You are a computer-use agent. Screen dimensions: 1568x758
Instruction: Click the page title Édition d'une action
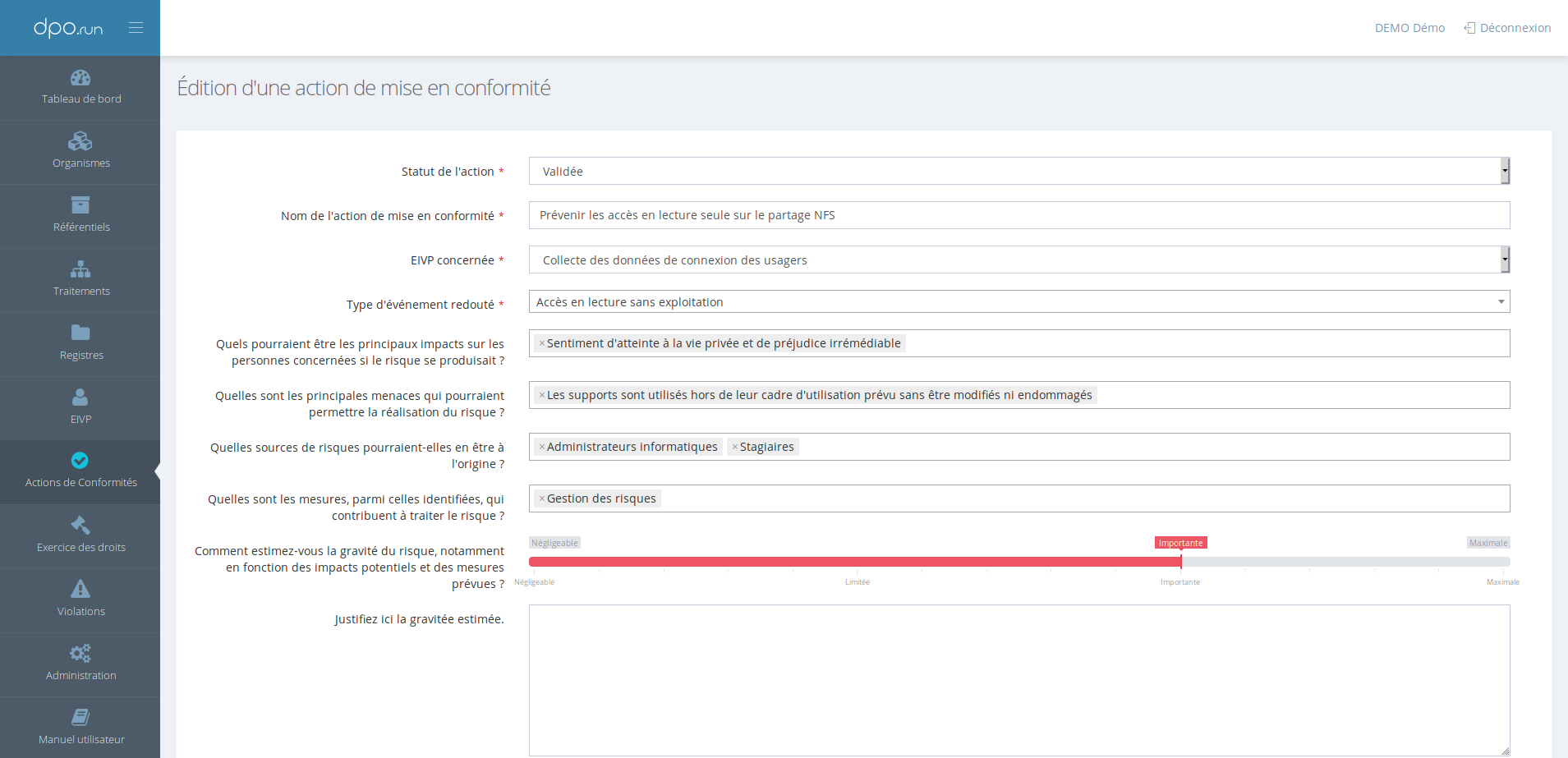pos(364,88)
